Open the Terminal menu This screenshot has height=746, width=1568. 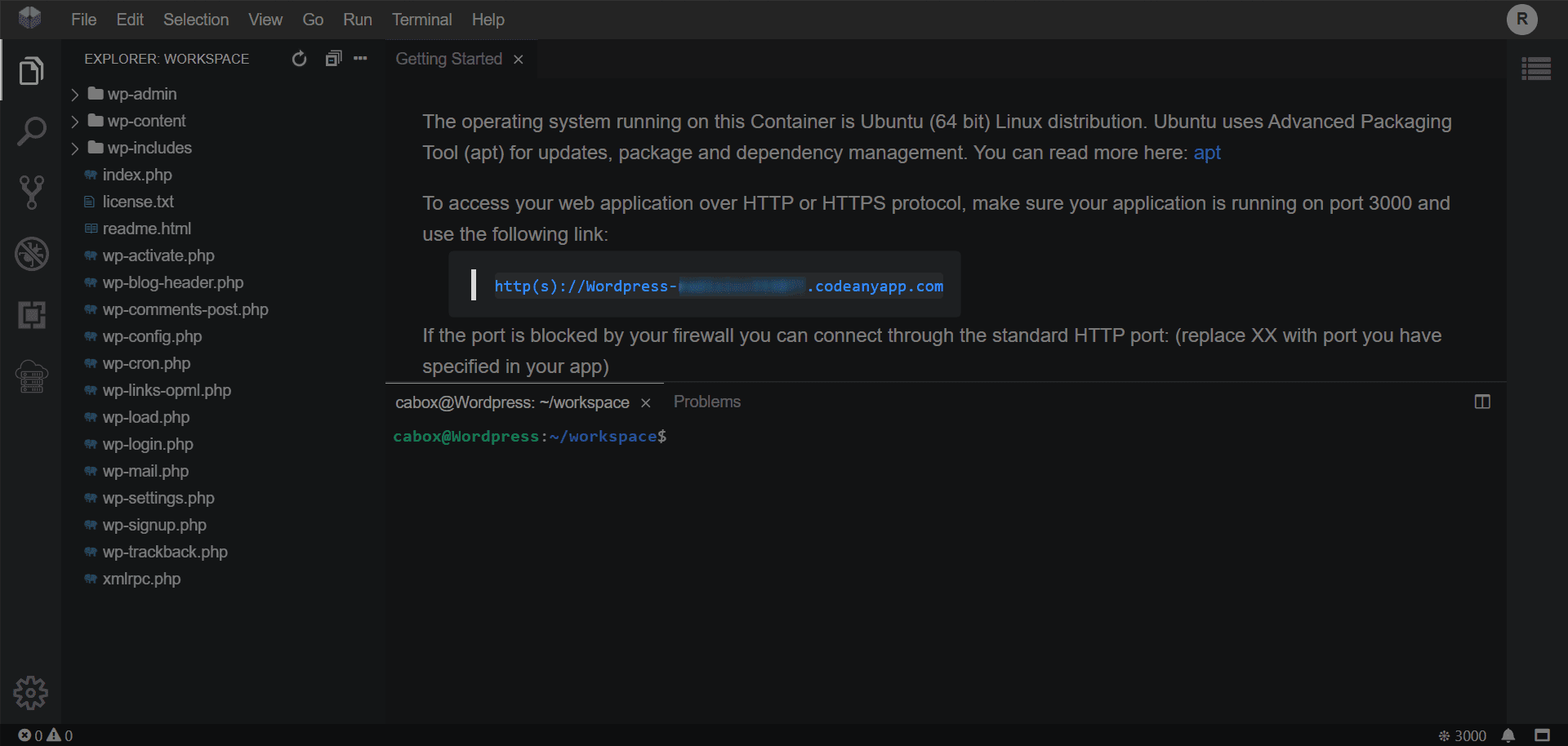(421, 20)
